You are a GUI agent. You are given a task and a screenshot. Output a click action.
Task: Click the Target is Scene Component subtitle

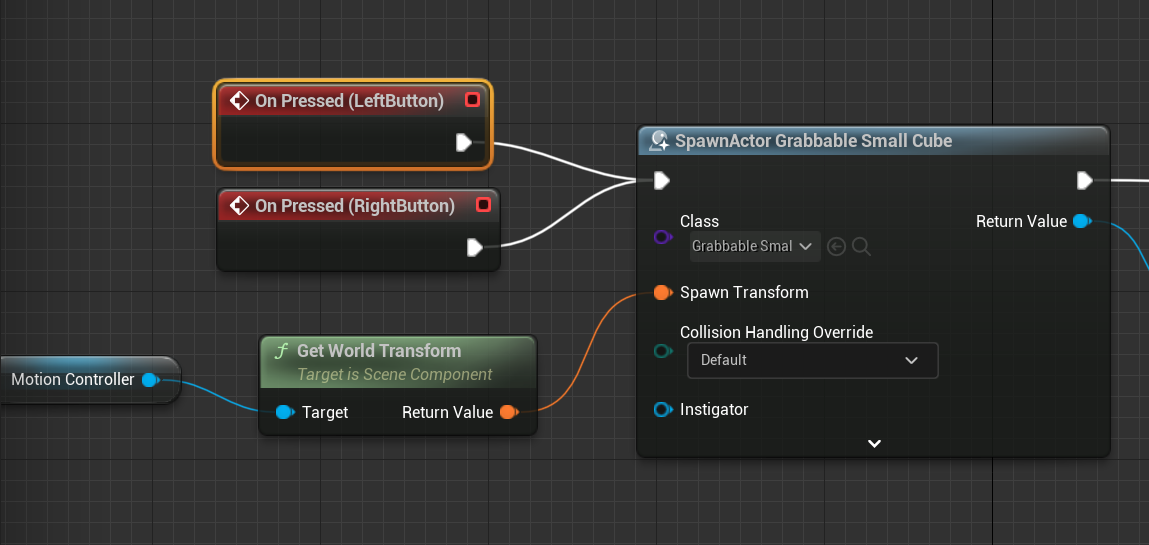coord(394,374)
